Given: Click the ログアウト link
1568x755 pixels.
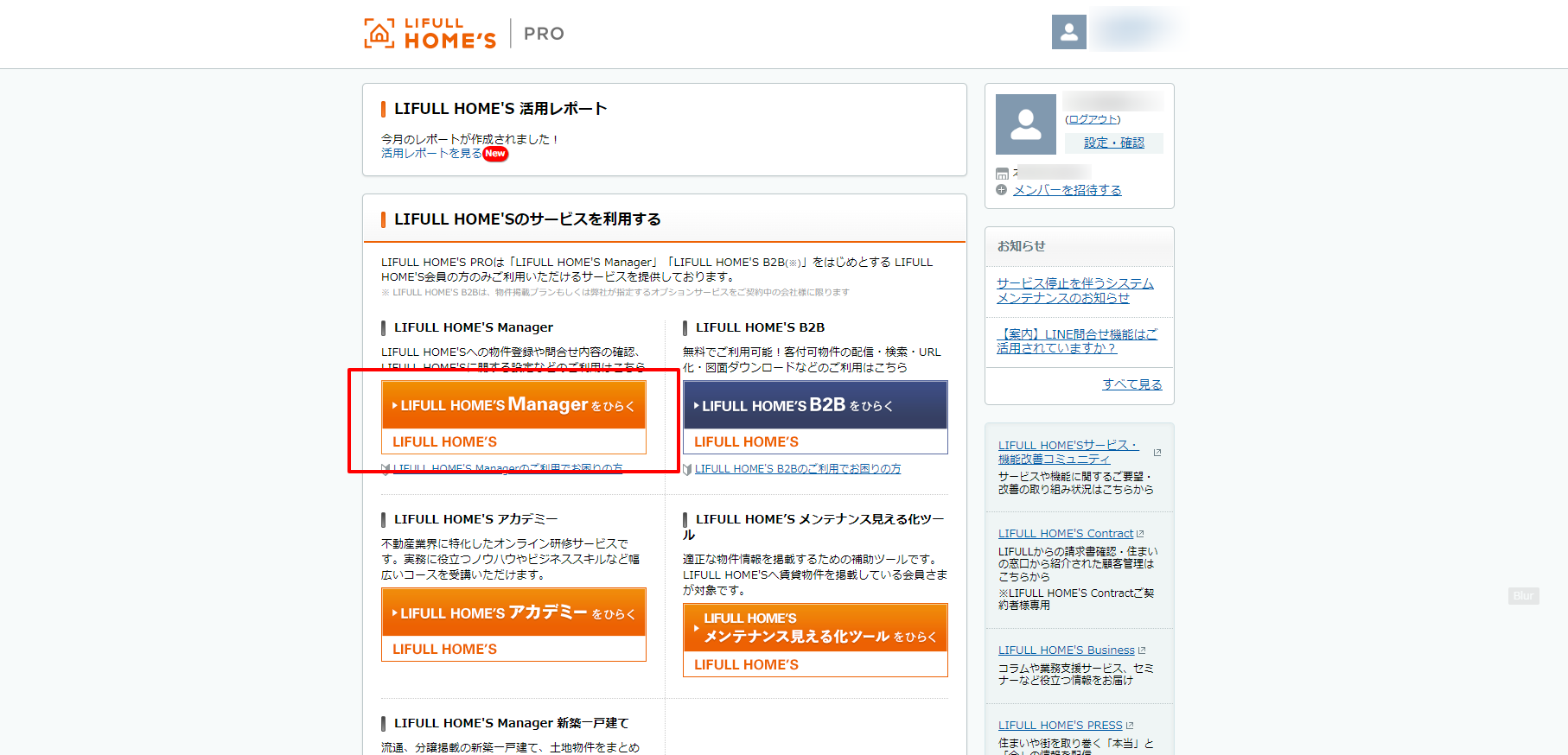Looking at the screenshot, I should [1093, 119].
